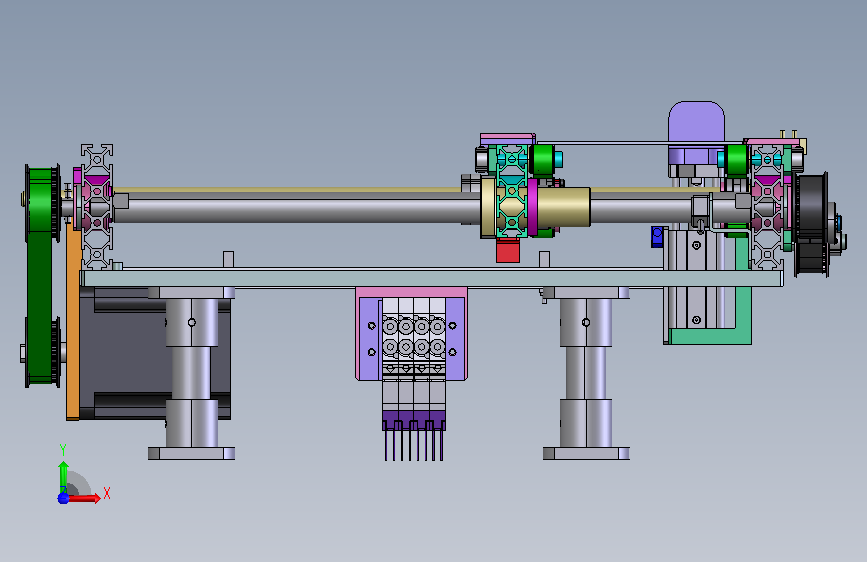Click the Y label of the coordinate triad
This screenshot has height=562, width=867.
[63, 450]
